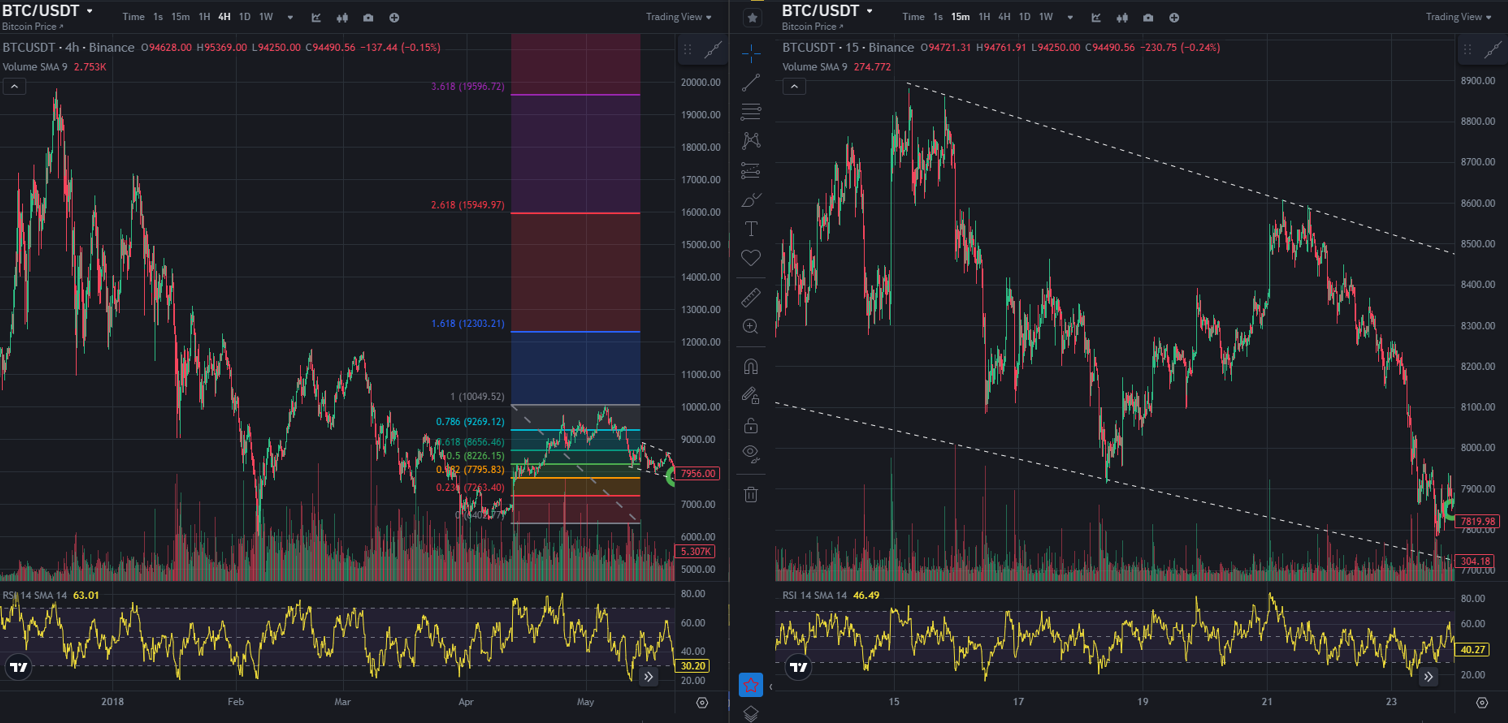Open the heart icons tool
The width and height of the screenshot is (1508, 723).
(x=751, y=258)
